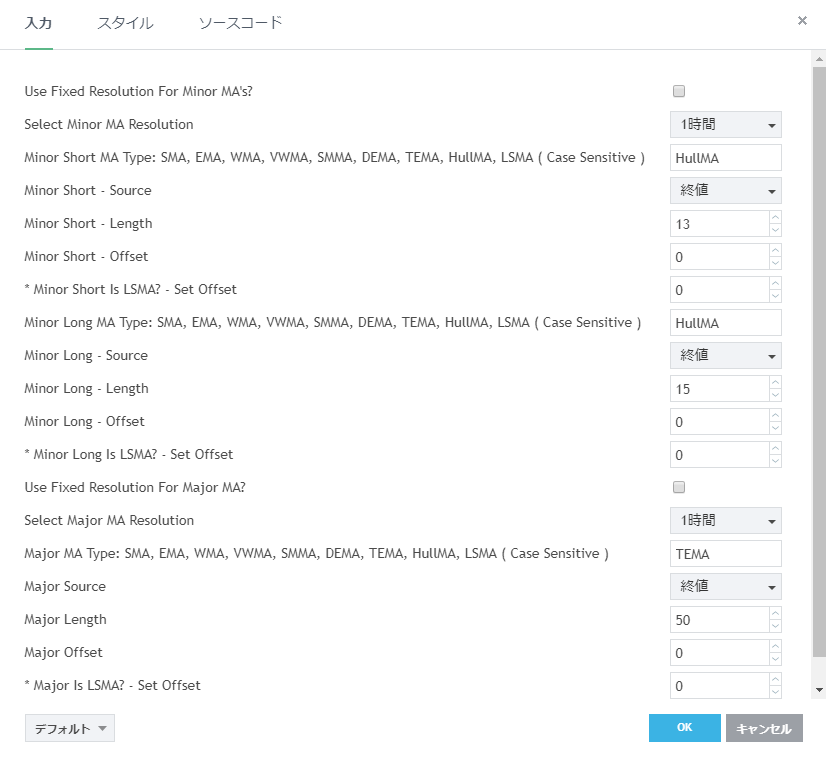
Task: Click the Minor Short - Offset value field
Action: (720, 257)
